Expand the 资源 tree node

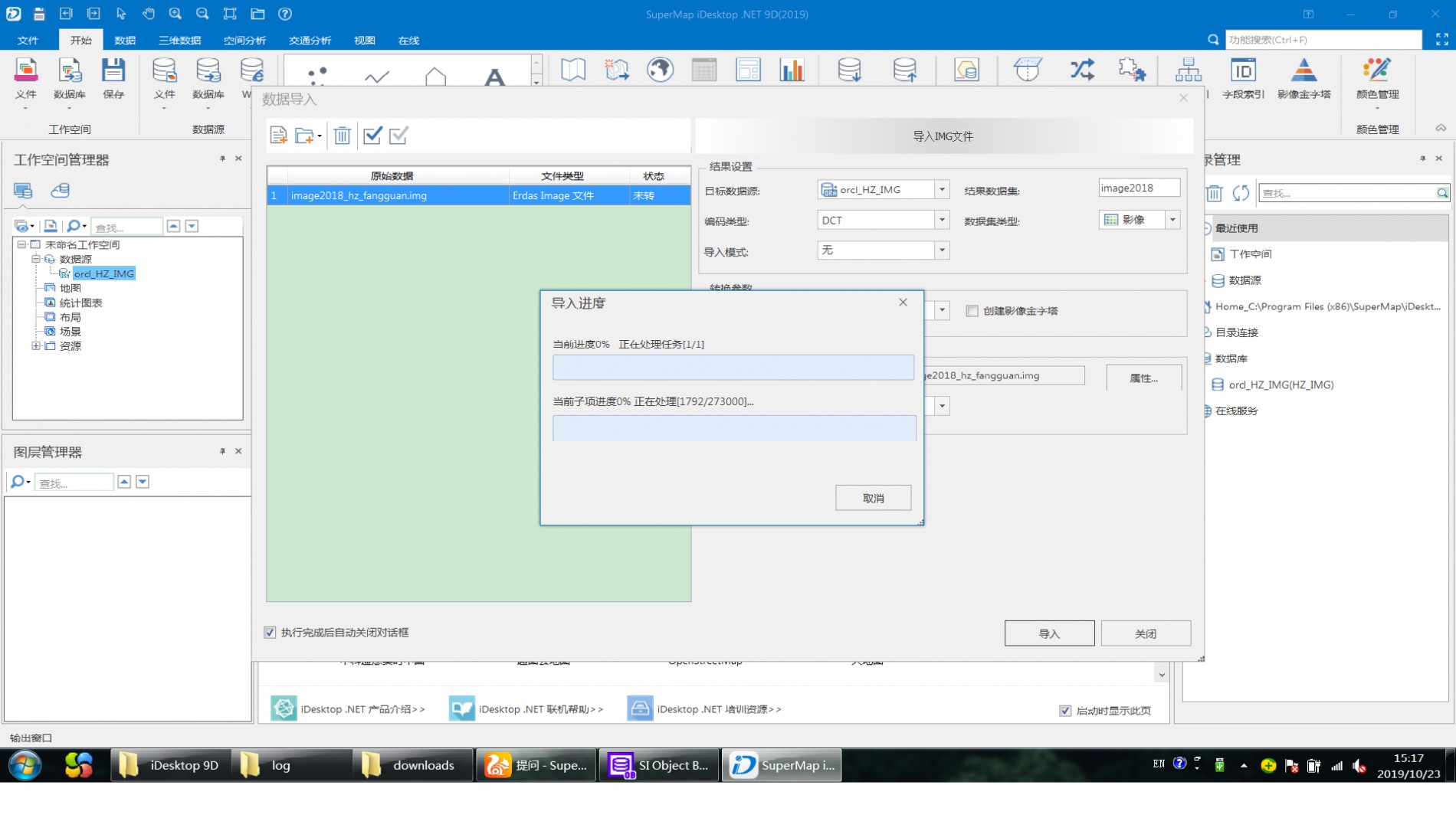36,346
